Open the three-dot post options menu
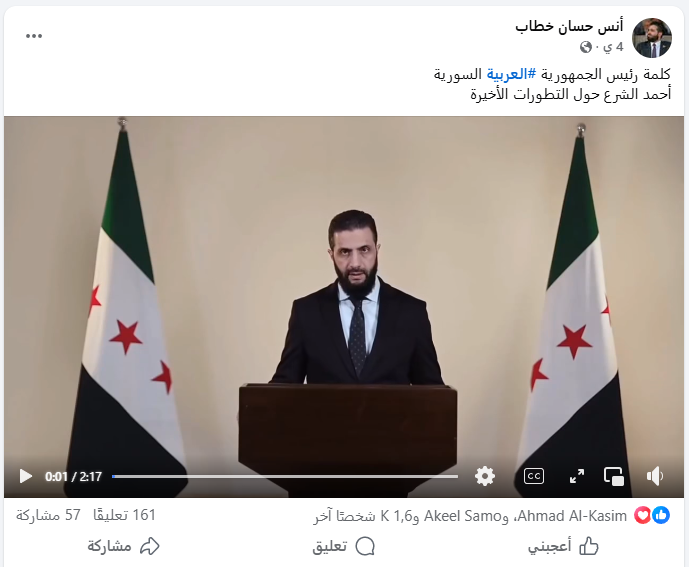This screenshot has width=689, height=567. coord(34,36)
